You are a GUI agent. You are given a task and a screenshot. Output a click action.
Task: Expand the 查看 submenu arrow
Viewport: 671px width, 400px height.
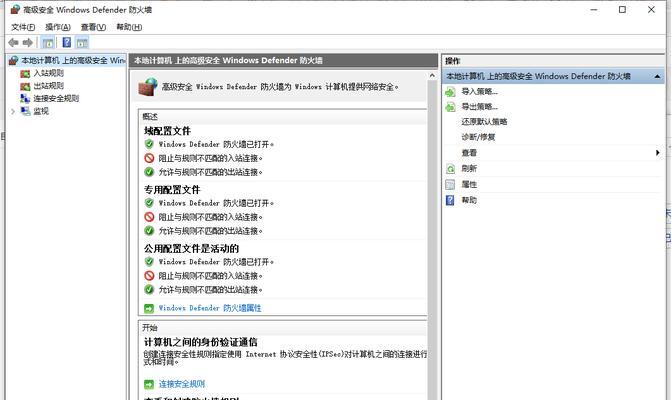(x=657, y=153)
